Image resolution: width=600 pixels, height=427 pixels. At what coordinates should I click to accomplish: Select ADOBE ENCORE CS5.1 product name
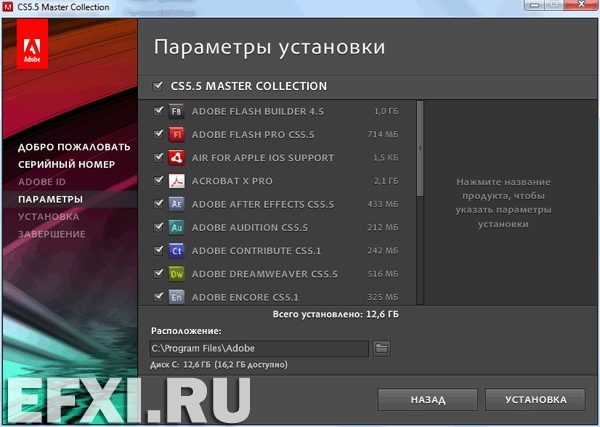[x=245, y=297]
